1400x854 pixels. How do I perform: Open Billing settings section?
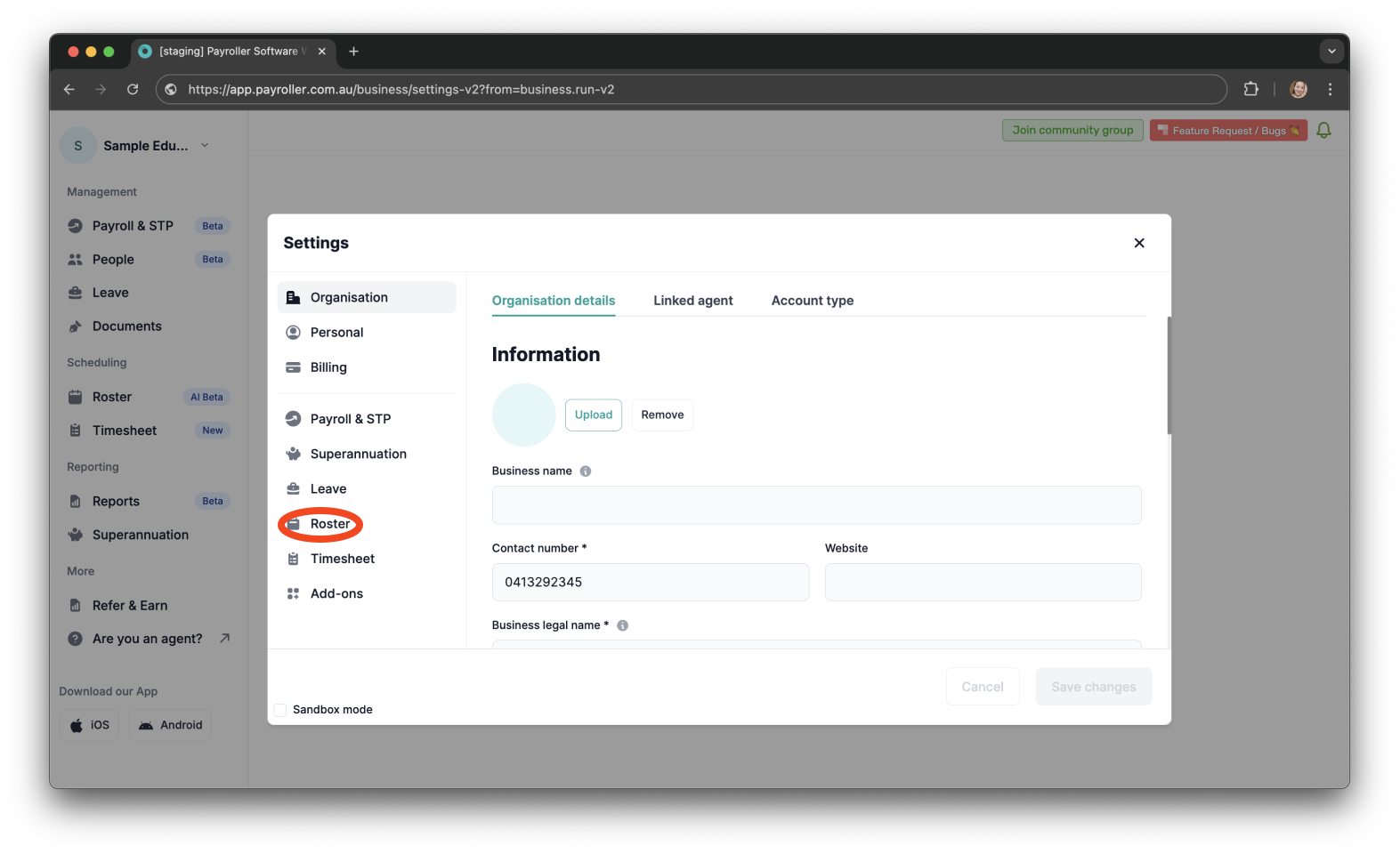(367, 367)
